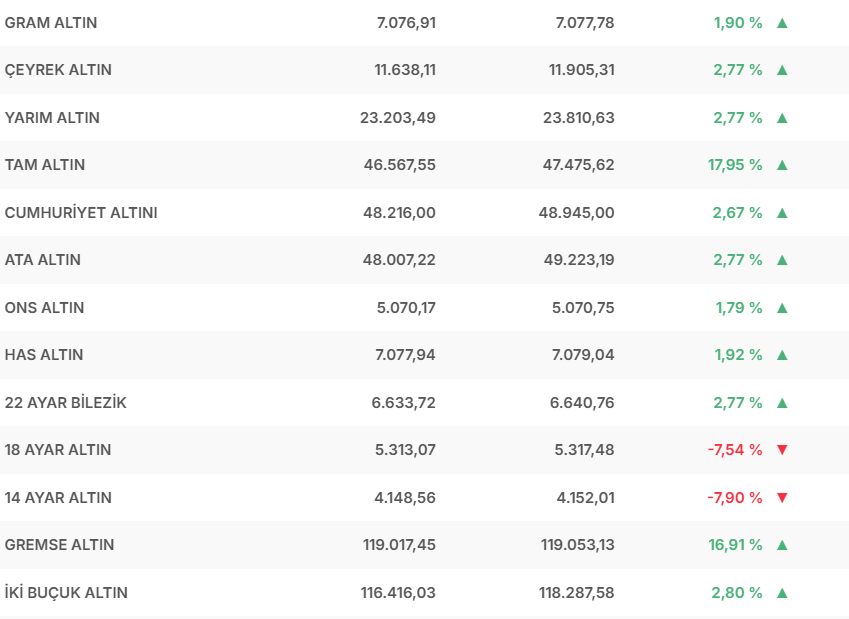Click the up arrow in GREMSE ALTIN row
Viewport: 849px width, 619px height.
coord(782,545)
